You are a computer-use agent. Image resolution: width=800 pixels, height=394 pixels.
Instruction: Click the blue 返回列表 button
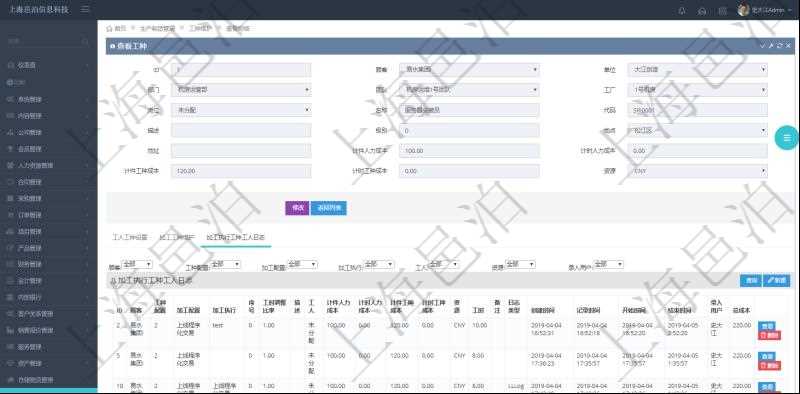click(x=329, y=208)
